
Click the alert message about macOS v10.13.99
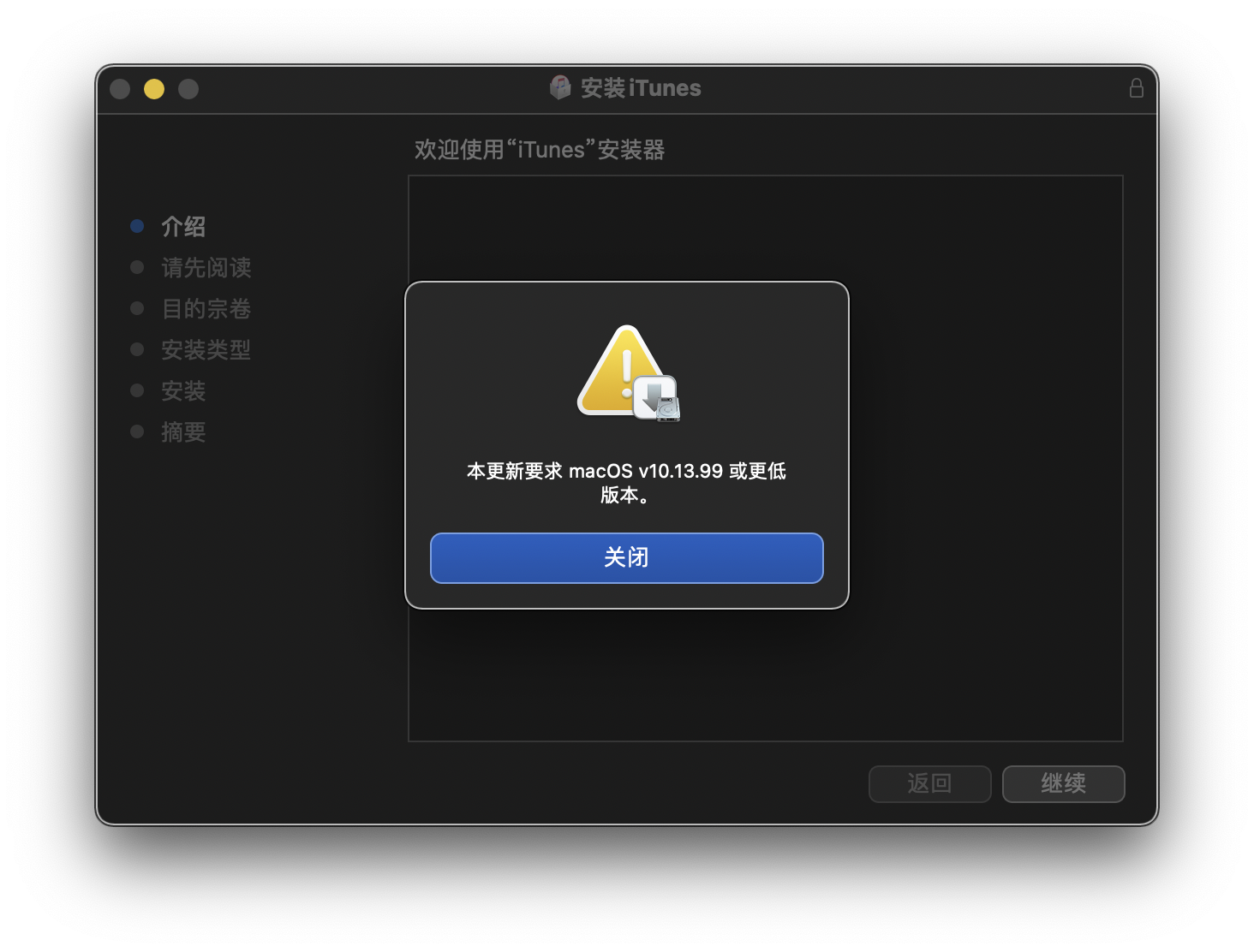(626, 483)
